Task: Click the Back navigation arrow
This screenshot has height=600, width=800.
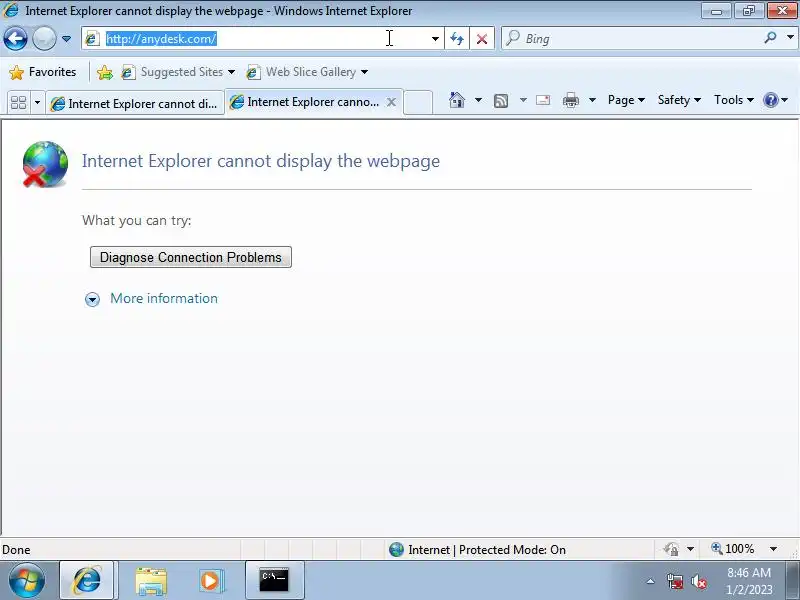Action: (15, 38)
